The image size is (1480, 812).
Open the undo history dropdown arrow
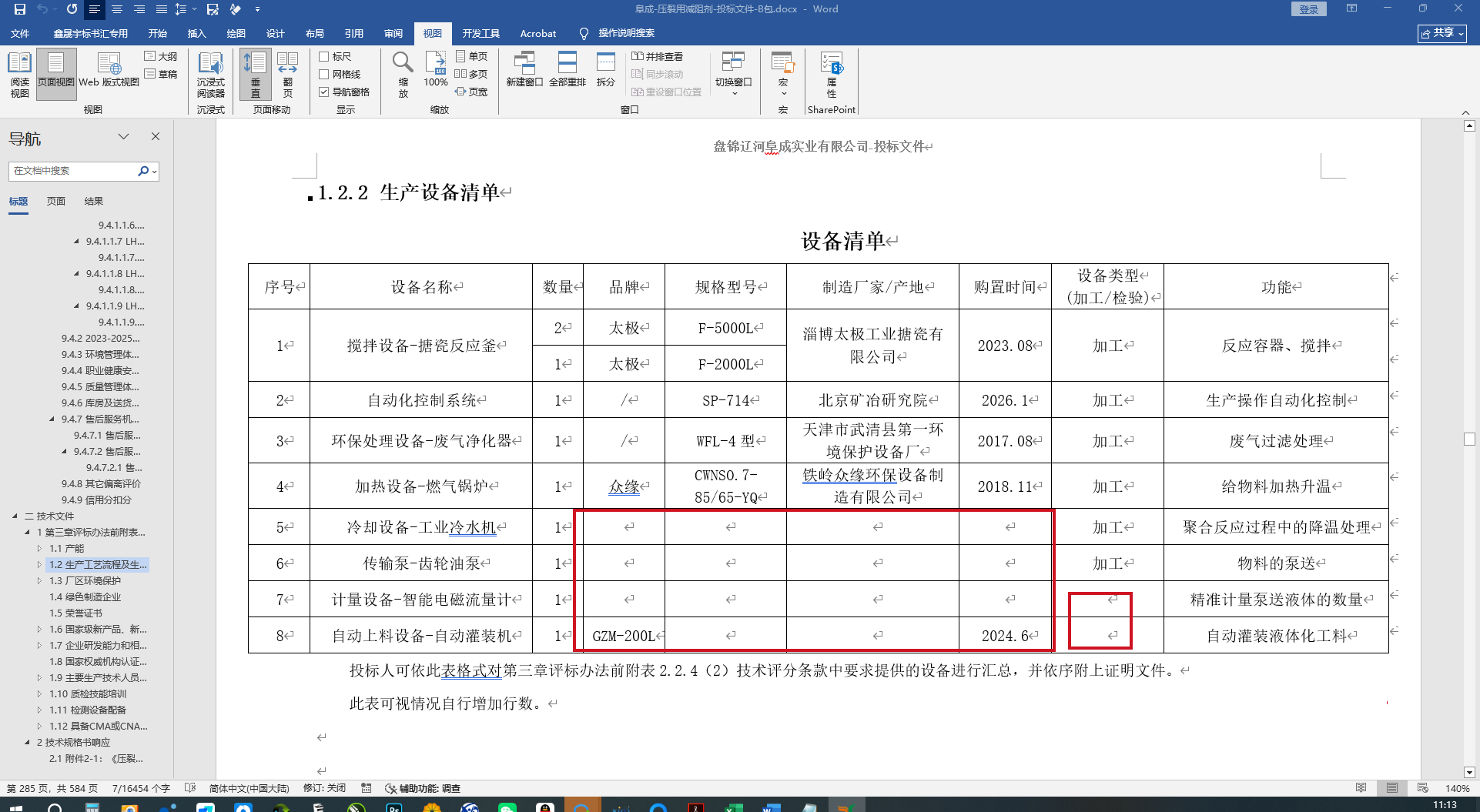click(55, 9)
